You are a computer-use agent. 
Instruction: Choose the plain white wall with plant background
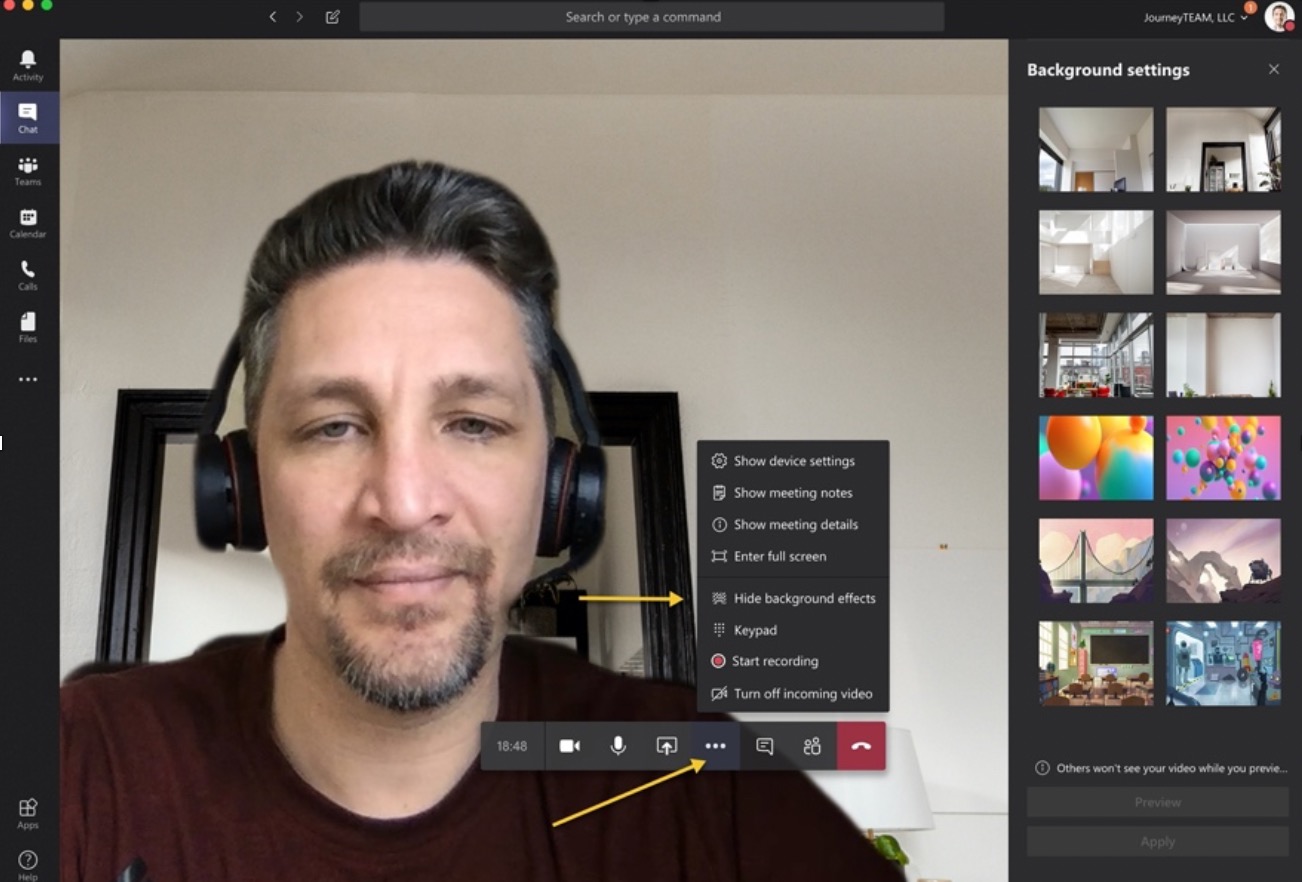coord(1223,355)
